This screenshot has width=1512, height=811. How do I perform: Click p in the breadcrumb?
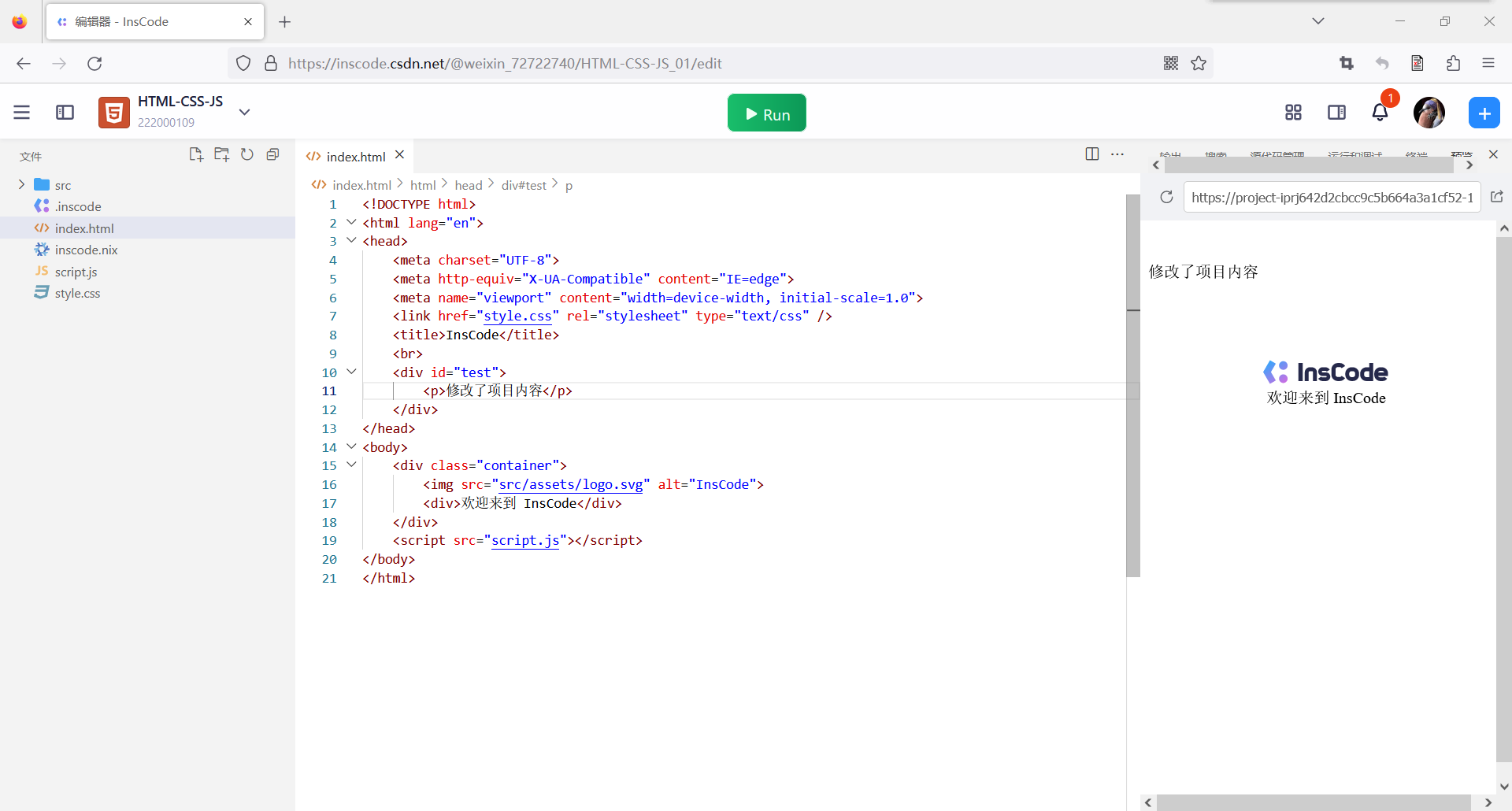click(x=569, y=186)
